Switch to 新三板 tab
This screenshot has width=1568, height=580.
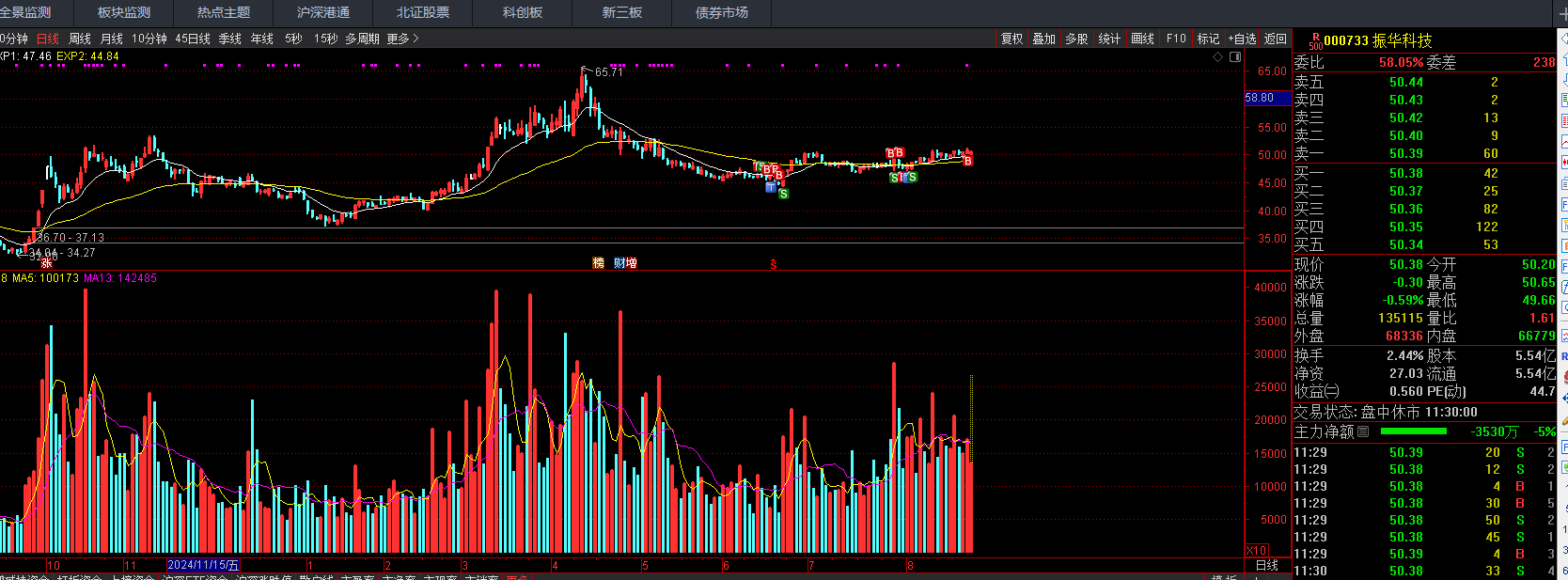point(622,12)
